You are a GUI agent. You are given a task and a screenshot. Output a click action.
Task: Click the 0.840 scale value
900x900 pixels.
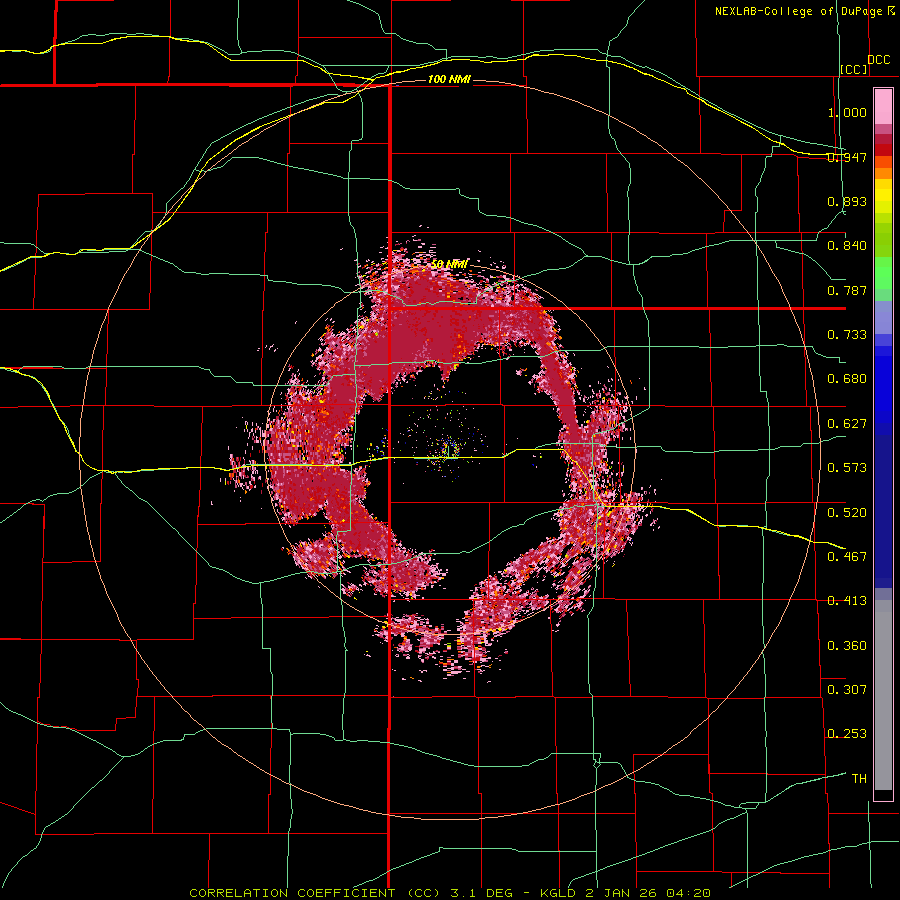(x=847, y=246)
